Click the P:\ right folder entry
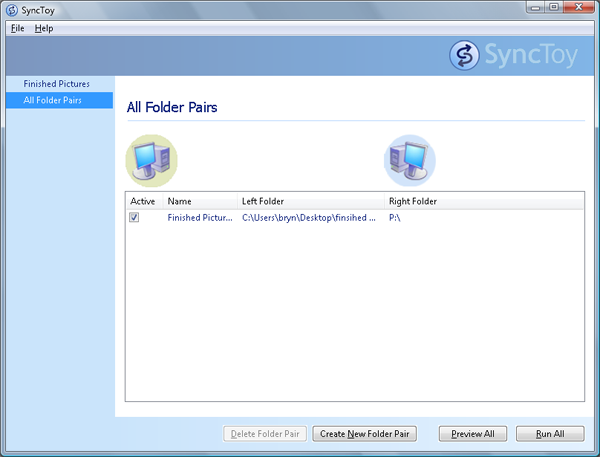 (395, 217)
